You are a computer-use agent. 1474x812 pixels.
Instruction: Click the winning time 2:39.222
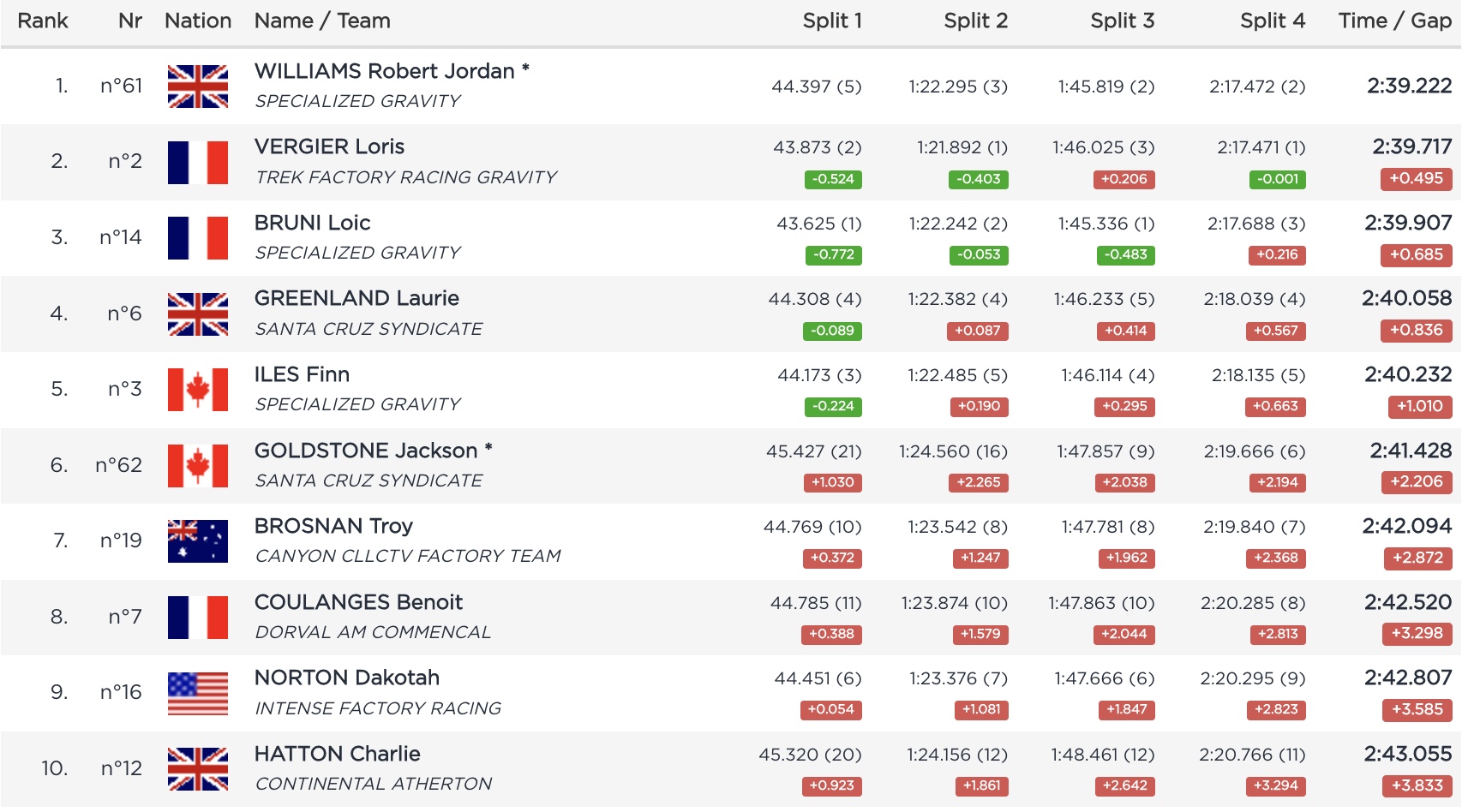[1409, 86]
